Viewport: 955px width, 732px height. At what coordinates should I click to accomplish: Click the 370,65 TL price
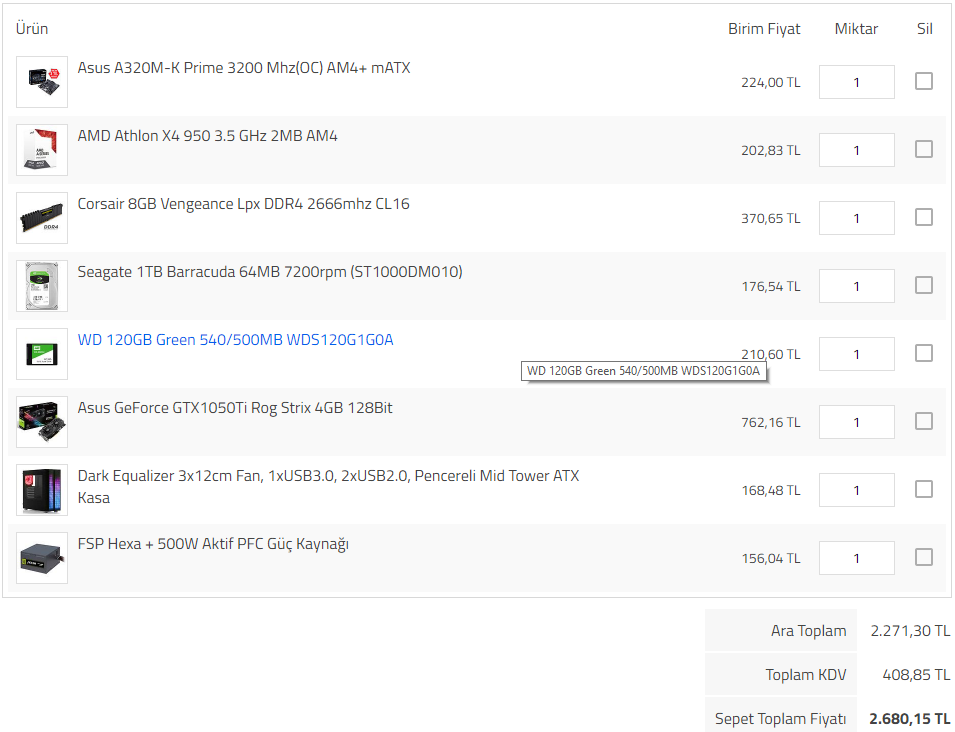pyautogui.click(x=770, y=218)
